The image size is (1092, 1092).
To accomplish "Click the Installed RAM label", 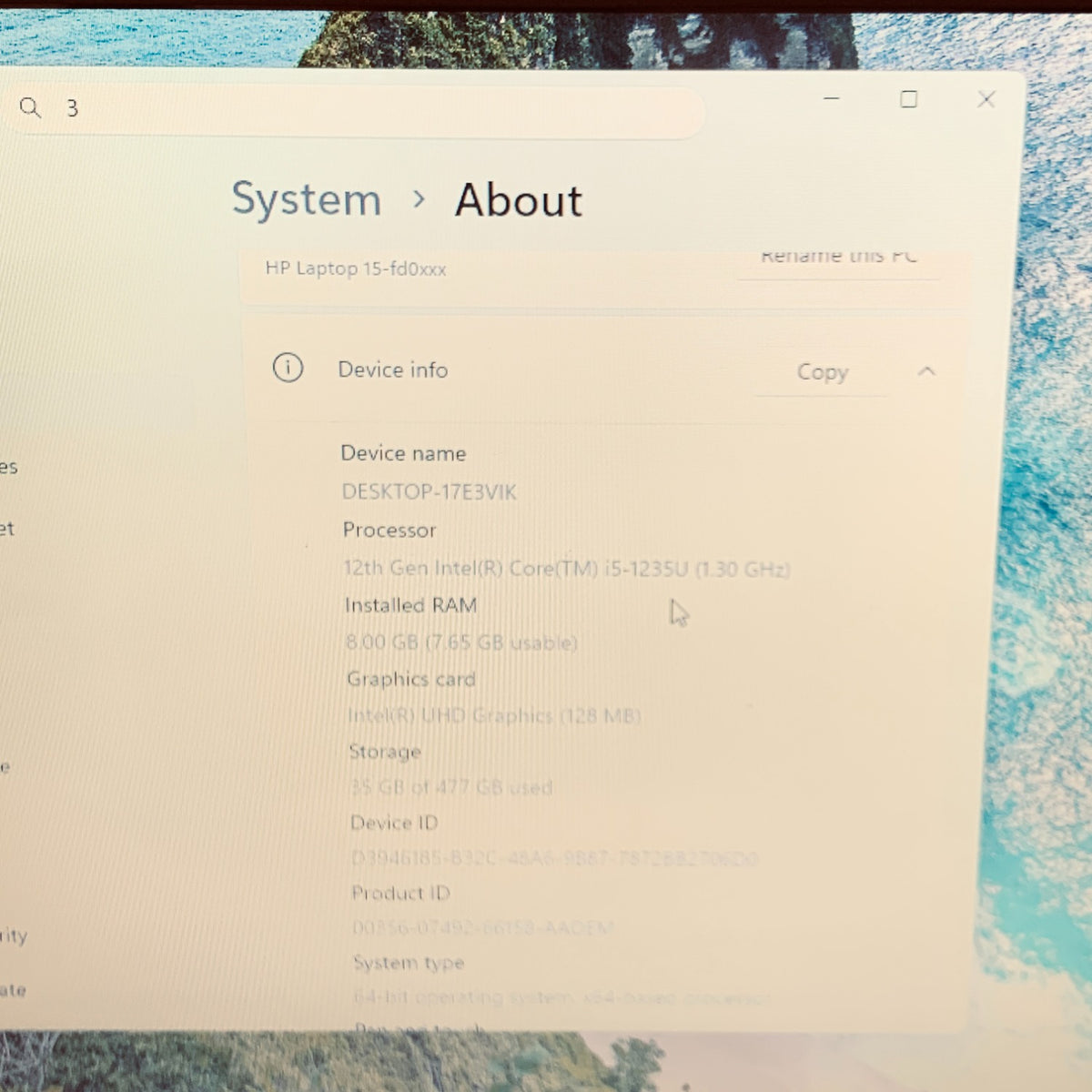I will click(x=411, y=605).
